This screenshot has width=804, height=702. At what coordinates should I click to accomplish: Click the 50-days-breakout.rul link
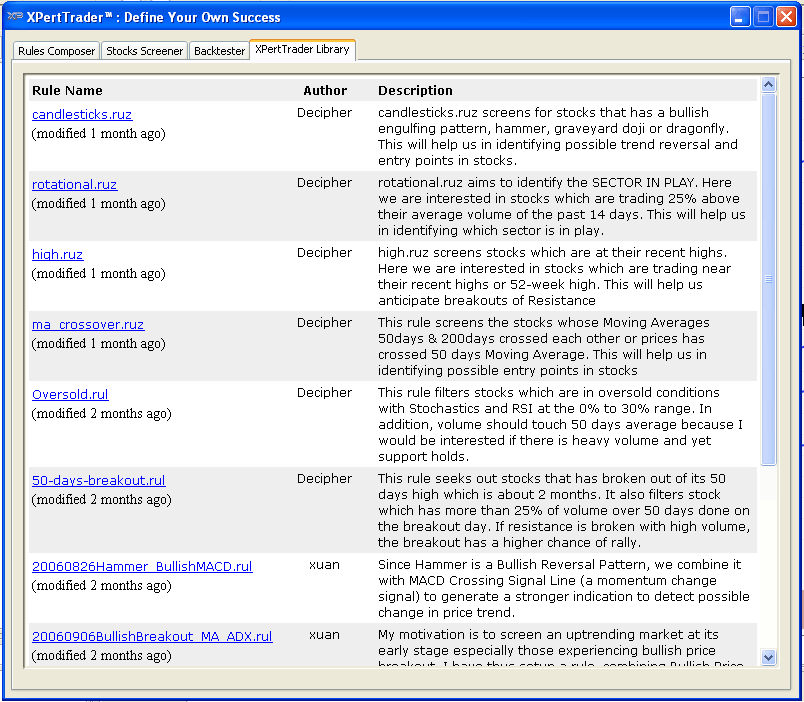click(98, 481)
